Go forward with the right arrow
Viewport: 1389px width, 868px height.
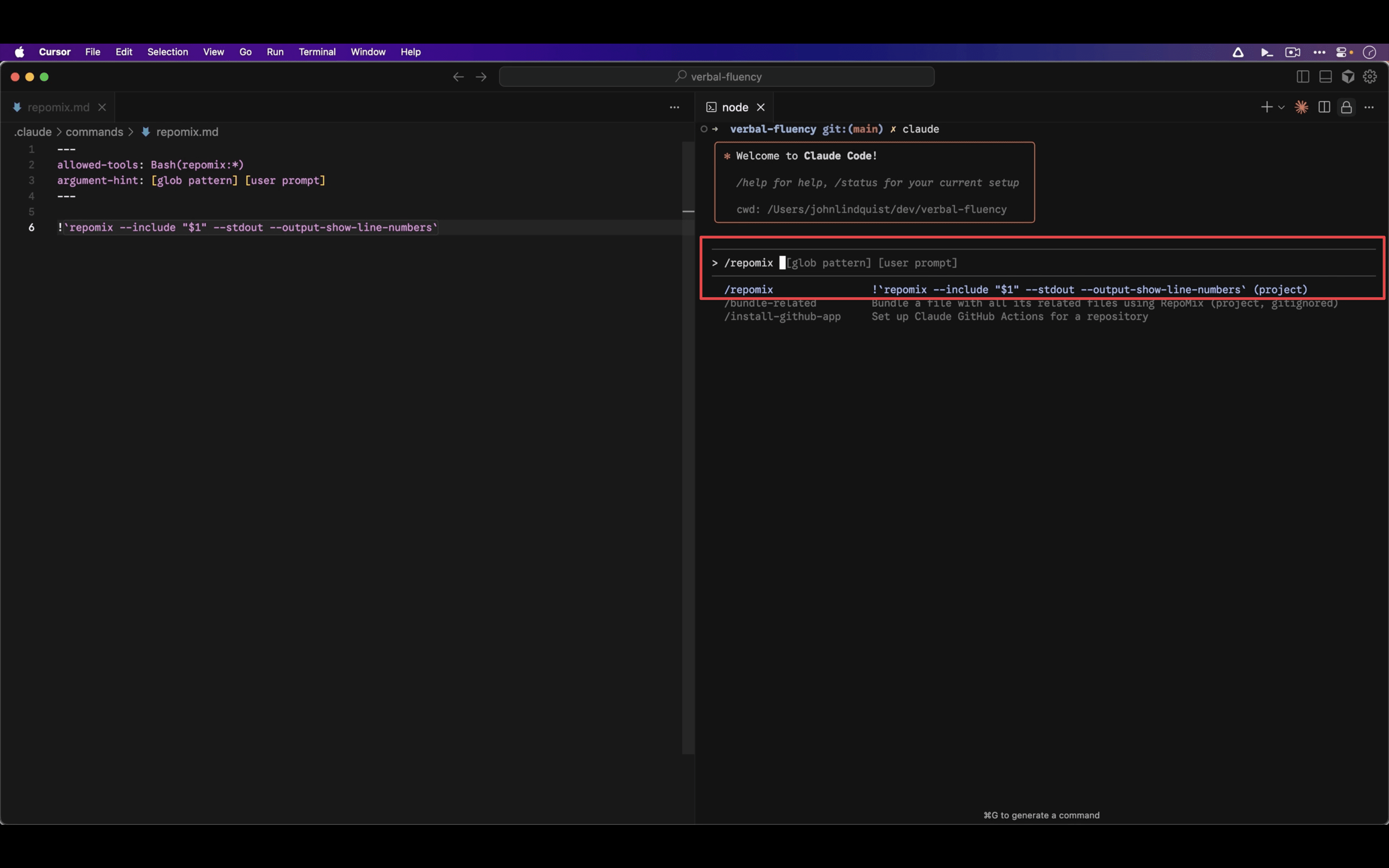click(x=481, y=77)
